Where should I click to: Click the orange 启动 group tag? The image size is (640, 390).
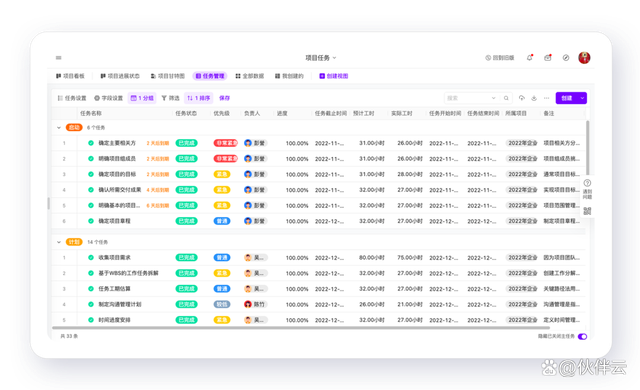pyautogui.click(x=74, y=127)
